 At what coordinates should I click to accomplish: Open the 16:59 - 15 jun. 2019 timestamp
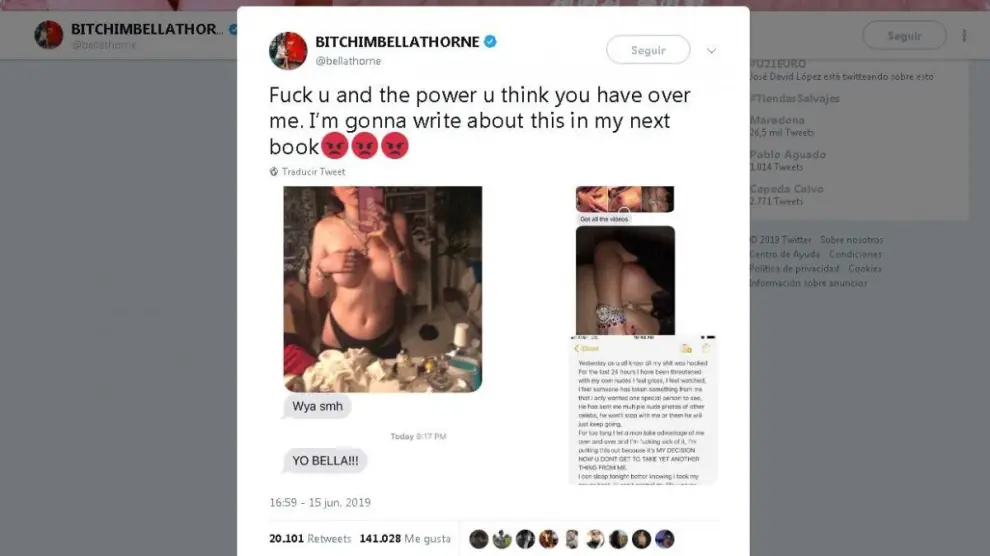[319, 503]
